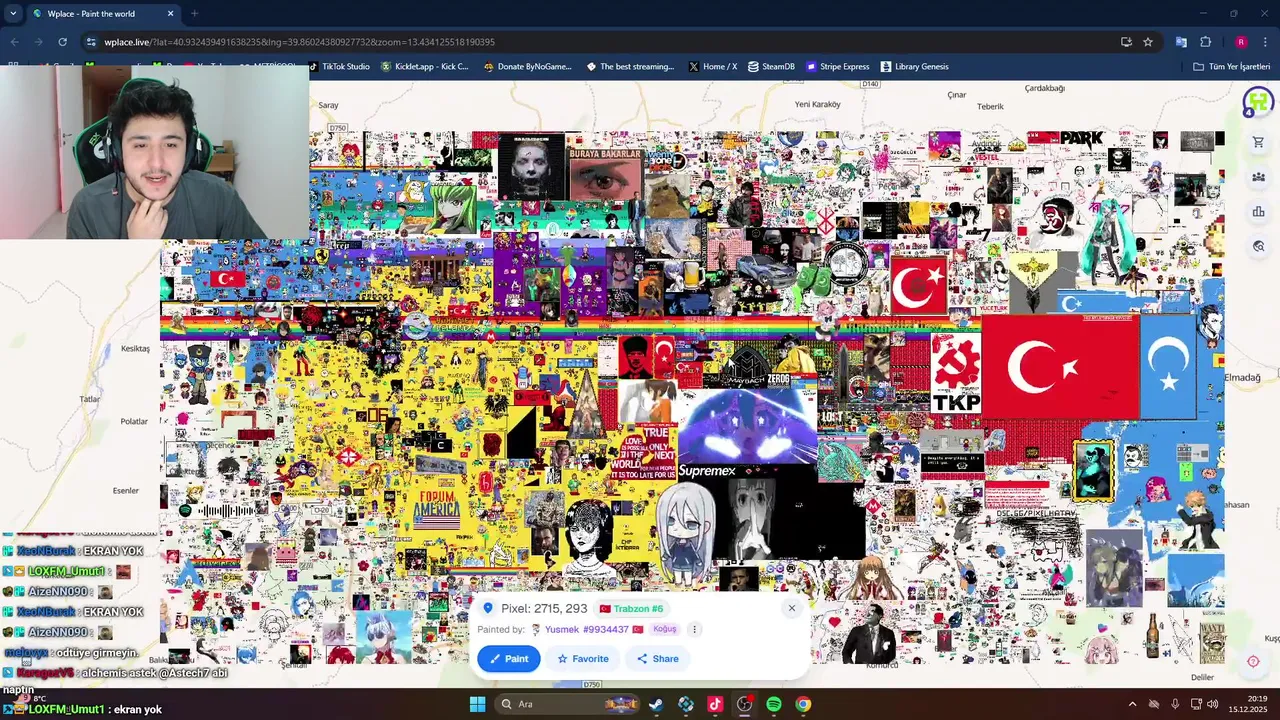
Task: Click the TKP hammer and sickle artwork
Action: point(956,373)
